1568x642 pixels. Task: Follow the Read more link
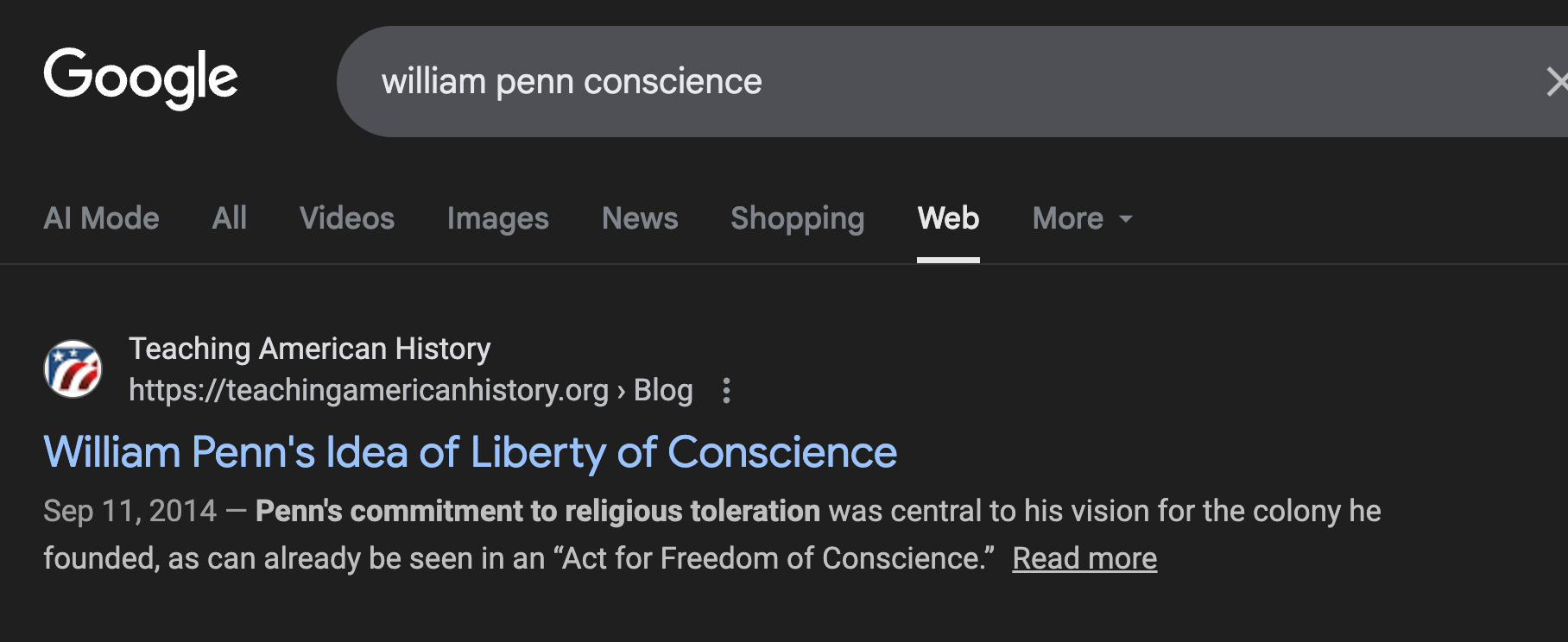point(1084,558)
